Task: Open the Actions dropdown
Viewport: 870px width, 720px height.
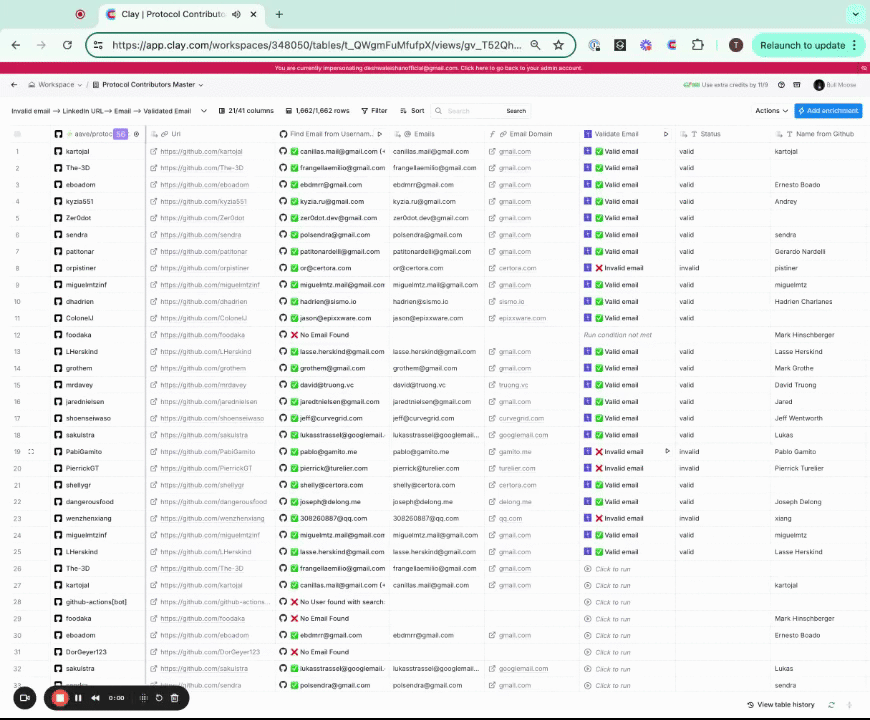Action: point(771,111)
